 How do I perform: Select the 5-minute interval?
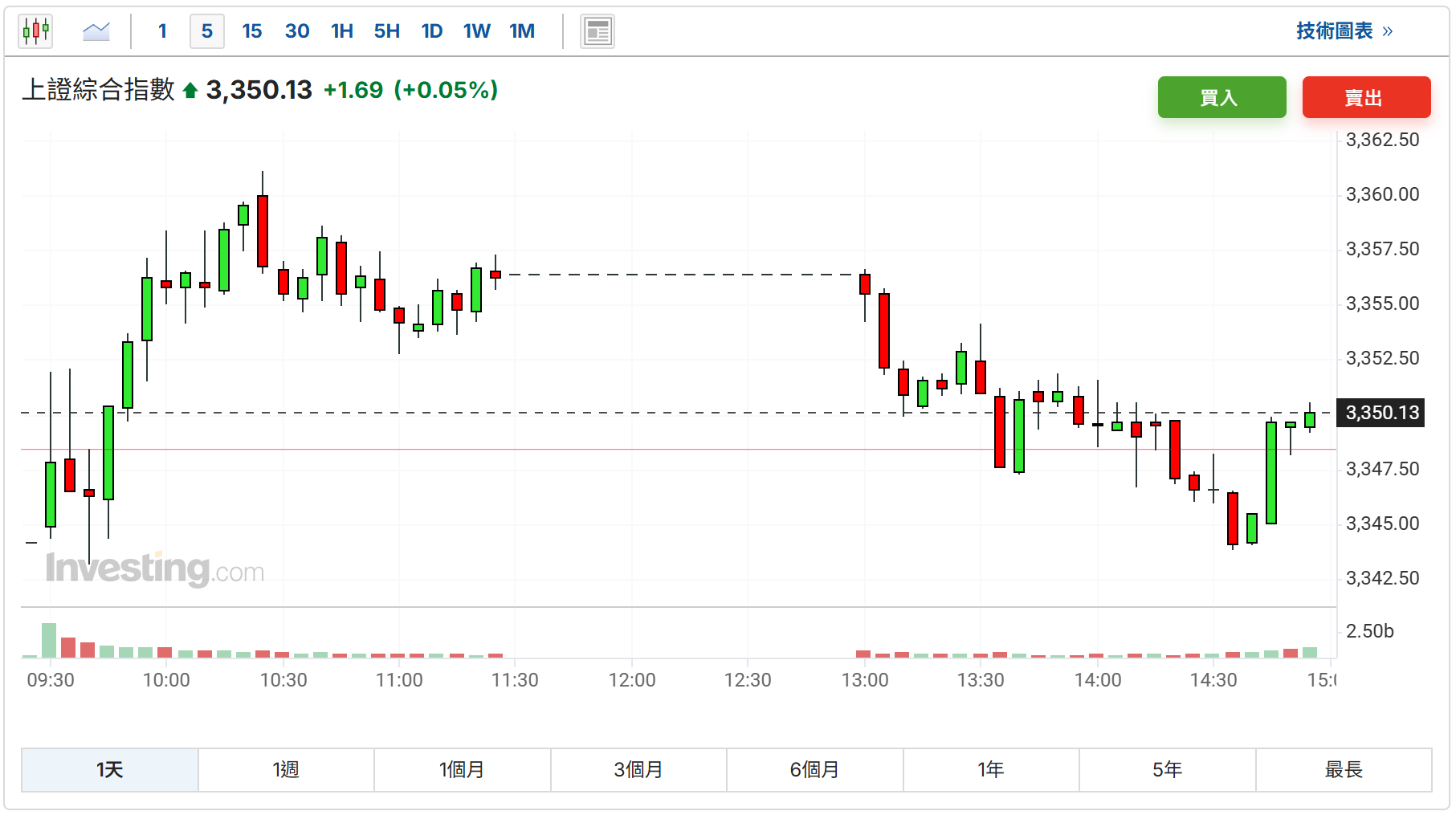(207, 31)
